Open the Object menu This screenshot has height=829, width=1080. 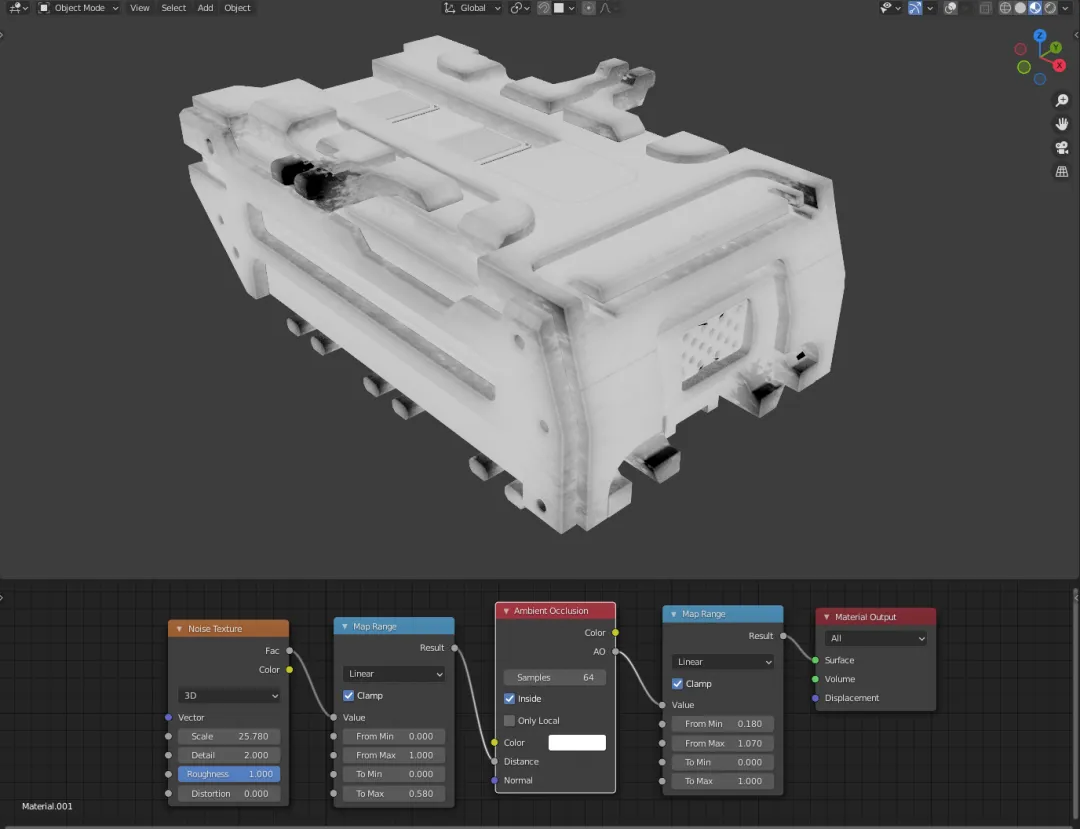(238, 8)
